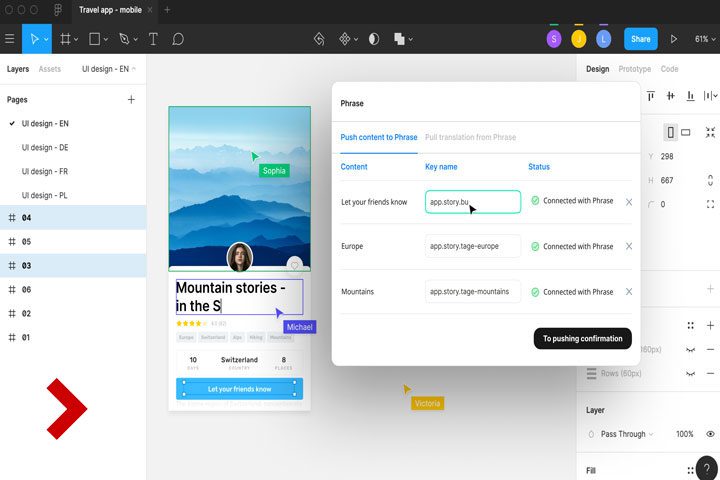Select the Pen tool

(124, 39)
